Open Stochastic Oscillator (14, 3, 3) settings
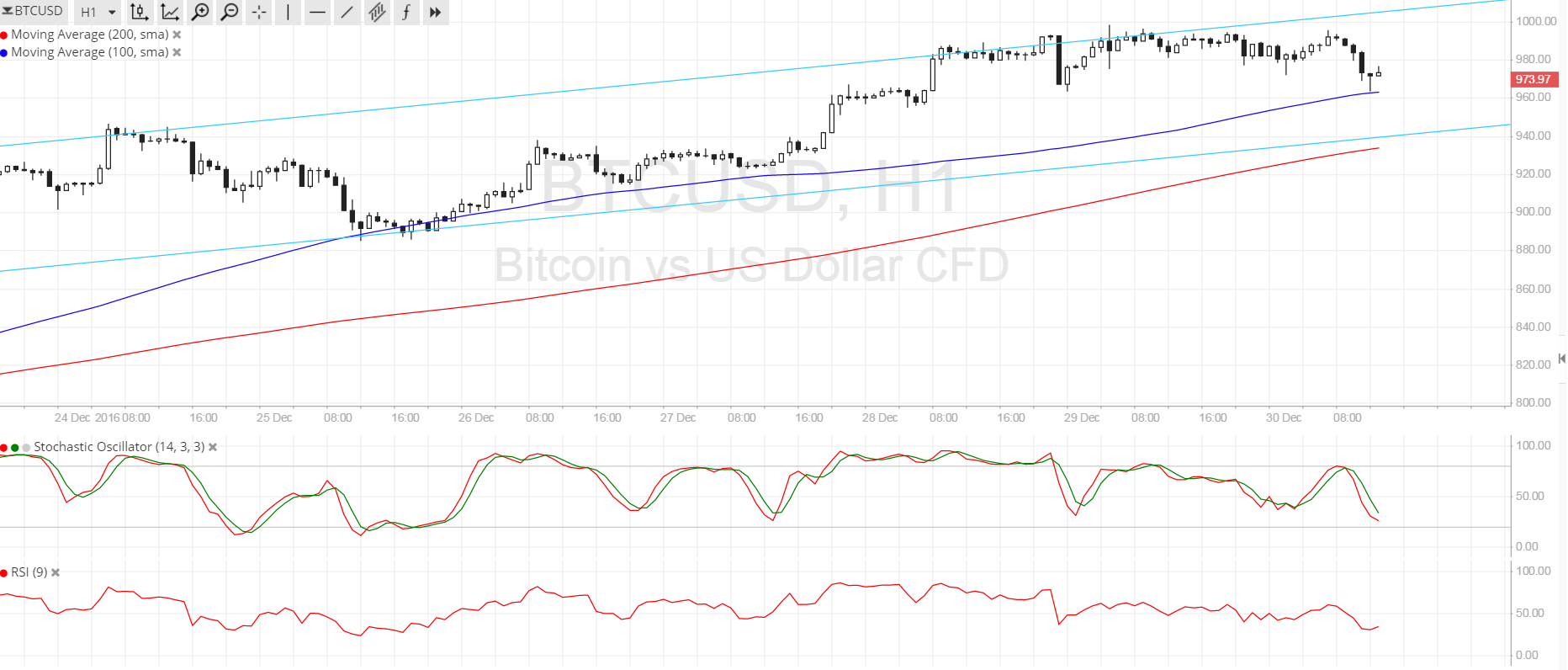 pos(119,447)
